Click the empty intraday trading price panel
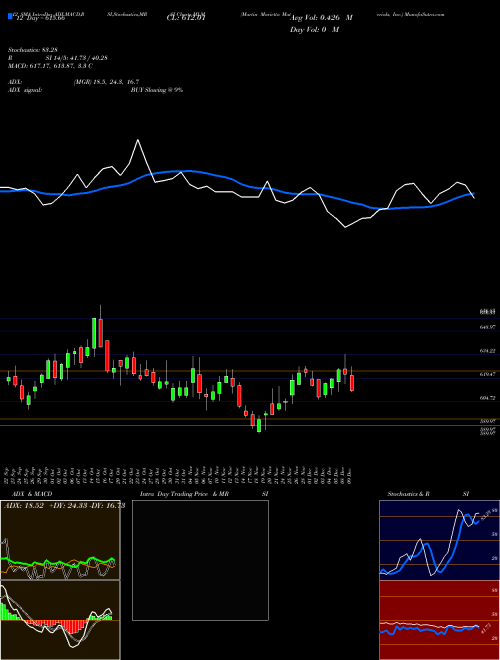The height and width of the screenshot is (660, 500). tap(200, 560)
